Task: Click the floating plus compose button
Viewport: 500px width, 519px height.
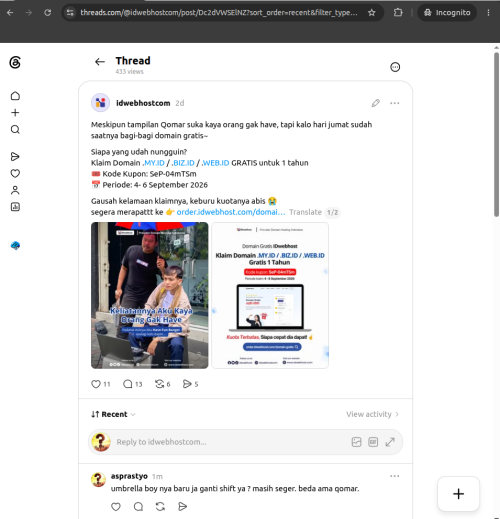Action: [458, 494]
